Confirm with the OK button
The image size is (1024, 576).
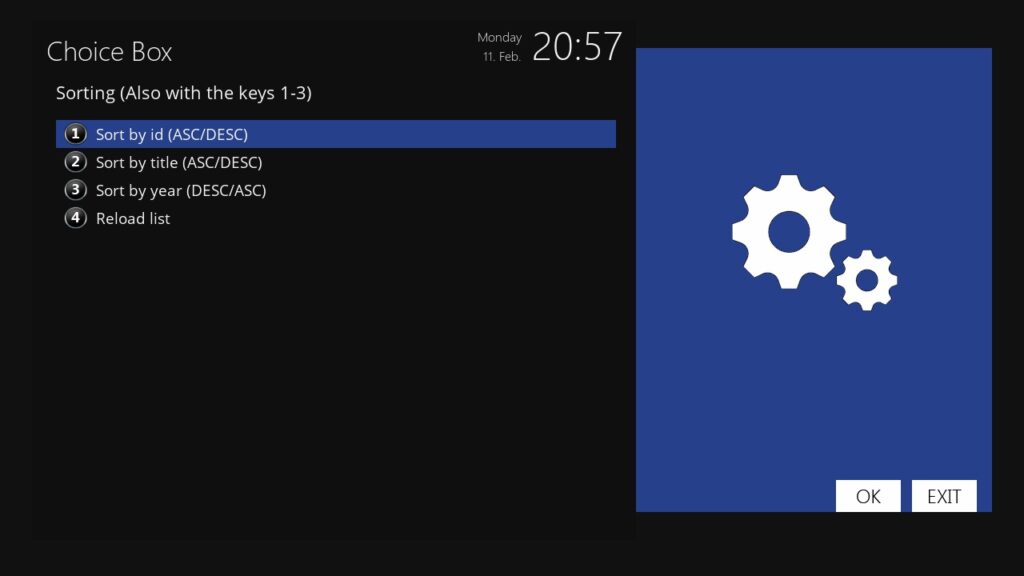pos(868,496)
